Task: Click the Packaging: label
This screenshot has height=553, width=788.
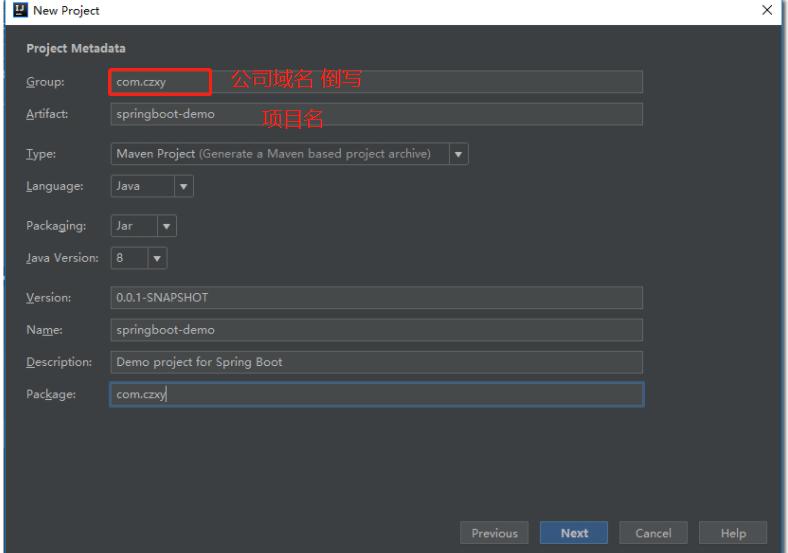Action: pyautogui.click(x=56, y=226)
